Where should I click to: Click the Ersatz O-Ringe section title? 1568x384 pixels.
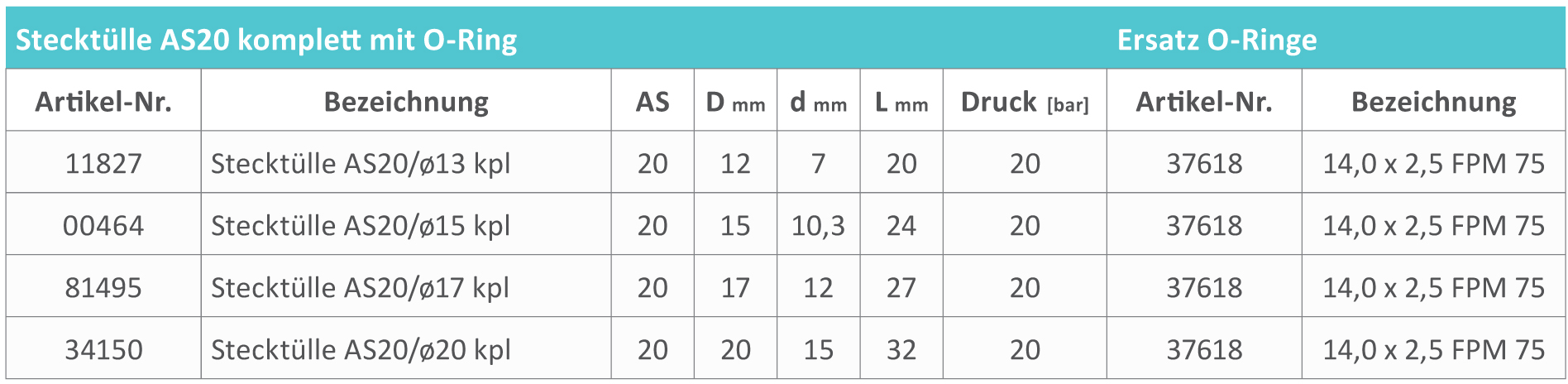(1217, 40)
